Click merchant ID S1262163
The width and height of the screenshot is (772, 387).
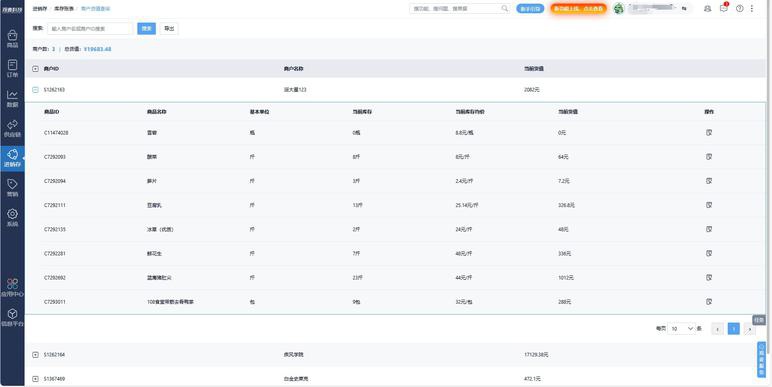click(54, 90)
